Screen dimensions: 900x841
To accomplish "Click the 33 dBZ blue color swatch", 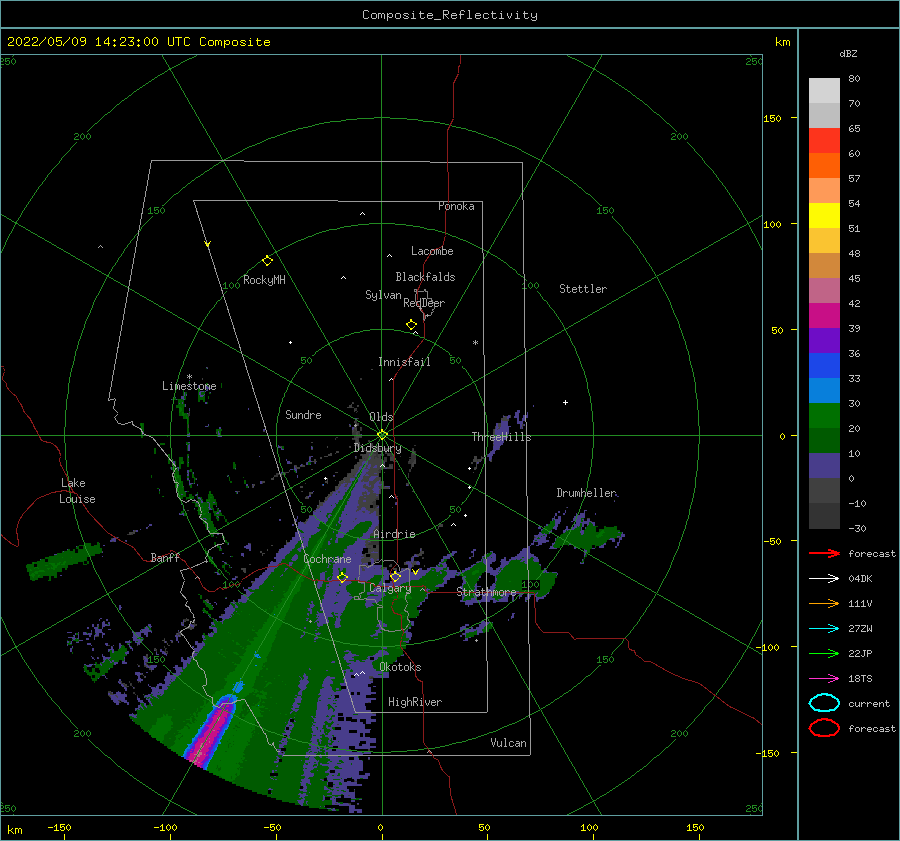I will (824, 365).
